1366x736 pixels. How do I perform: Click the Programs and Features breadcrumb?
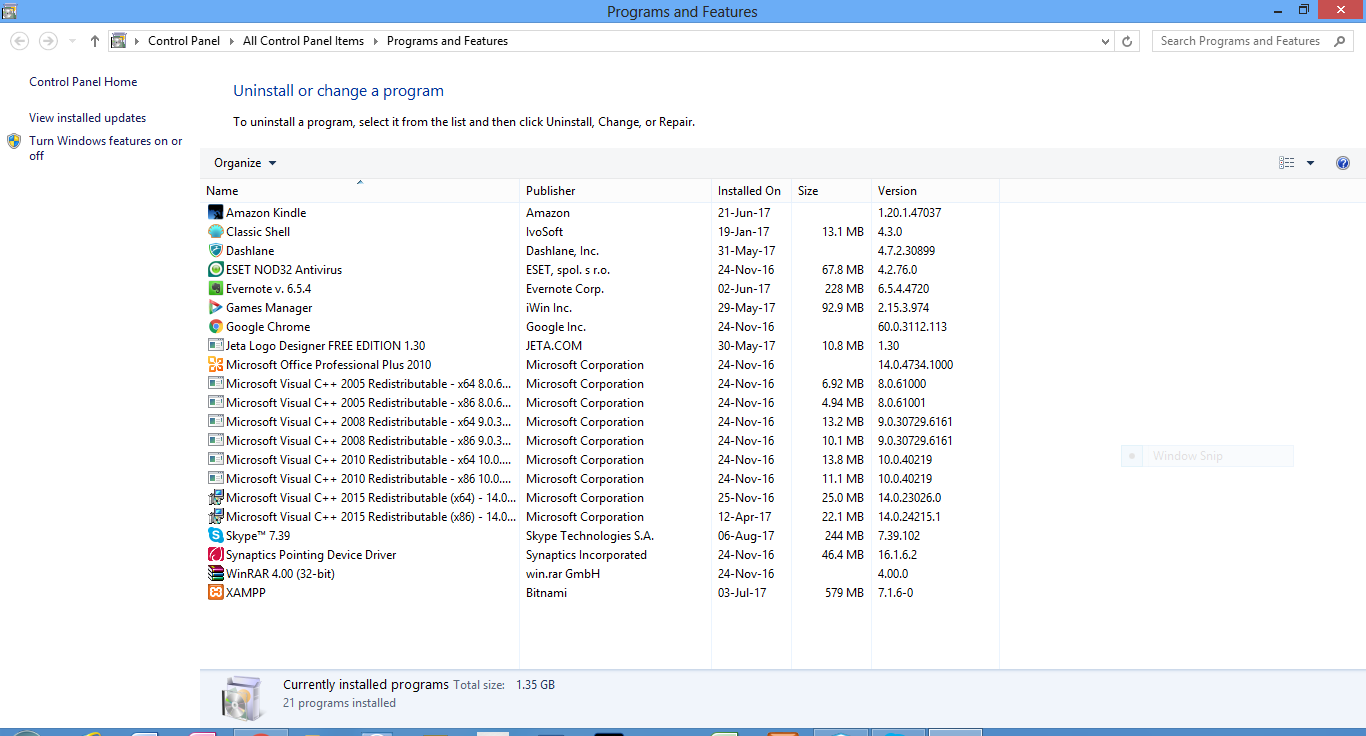447,41
